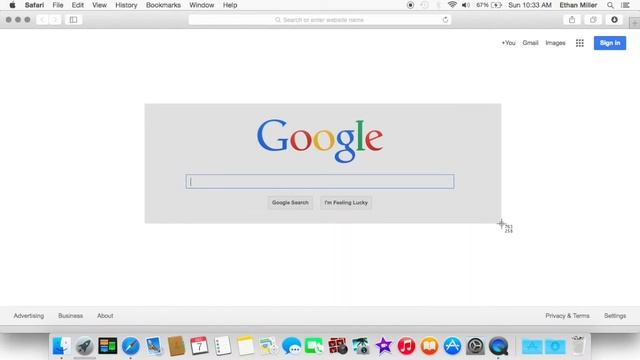Viewport: 640px width, 360px height.
Task: Open the +You link
Action: pos(509,43)
